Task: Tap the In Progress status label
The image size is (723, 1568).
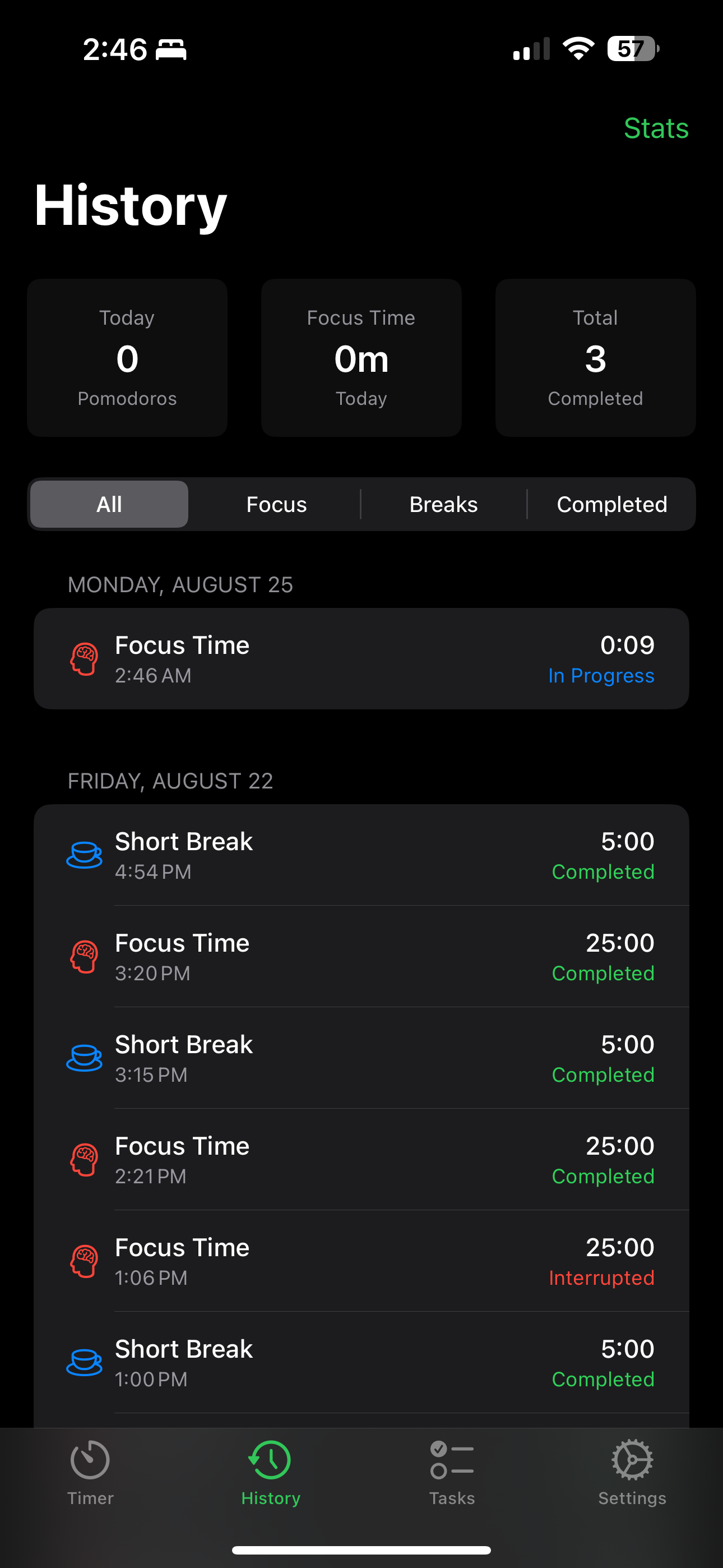Action: coord(601,676)
